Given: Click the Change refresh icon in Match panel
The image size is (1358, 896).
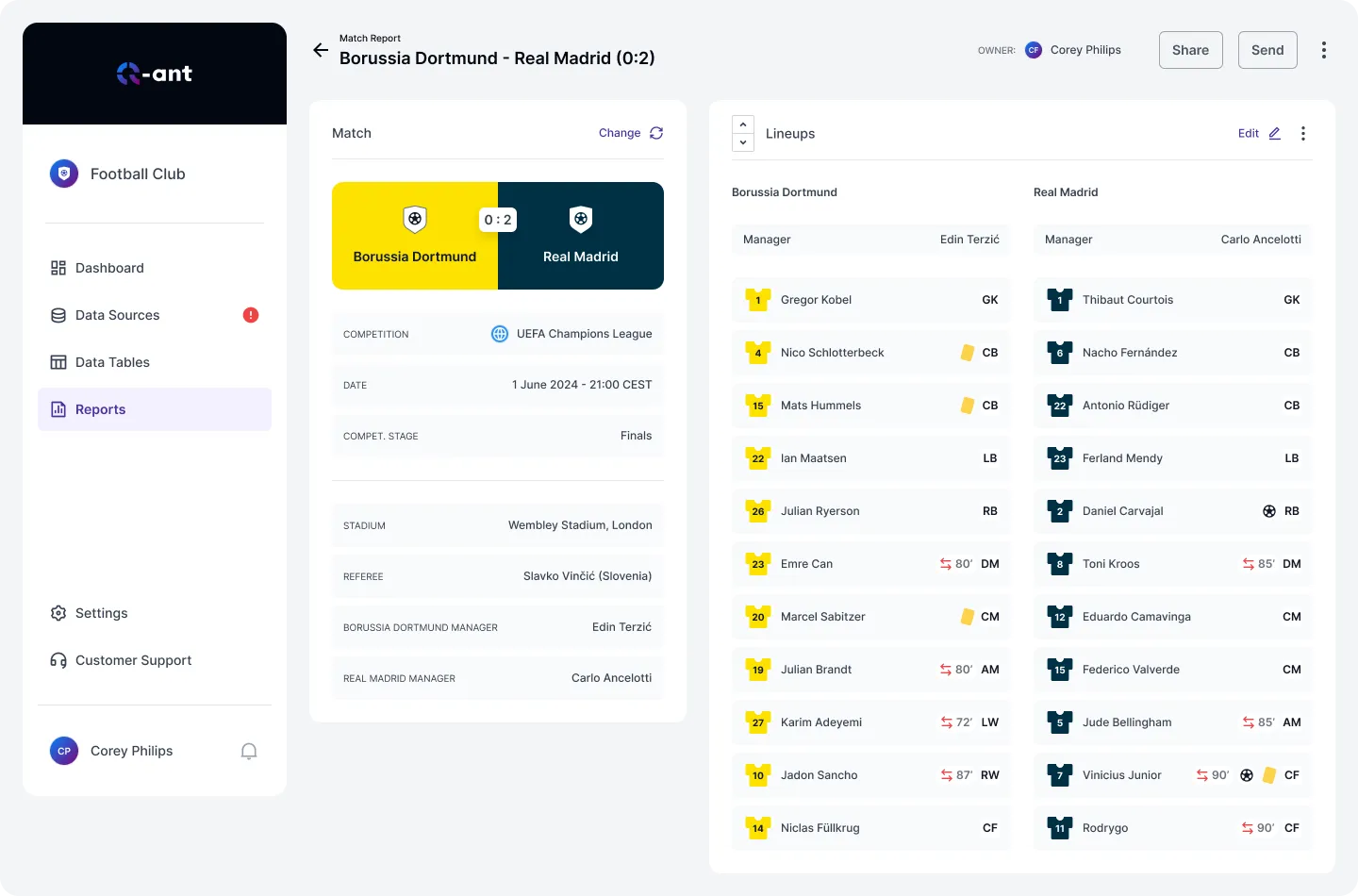Looking at the screenshot, I should click(x=656, y=133).
